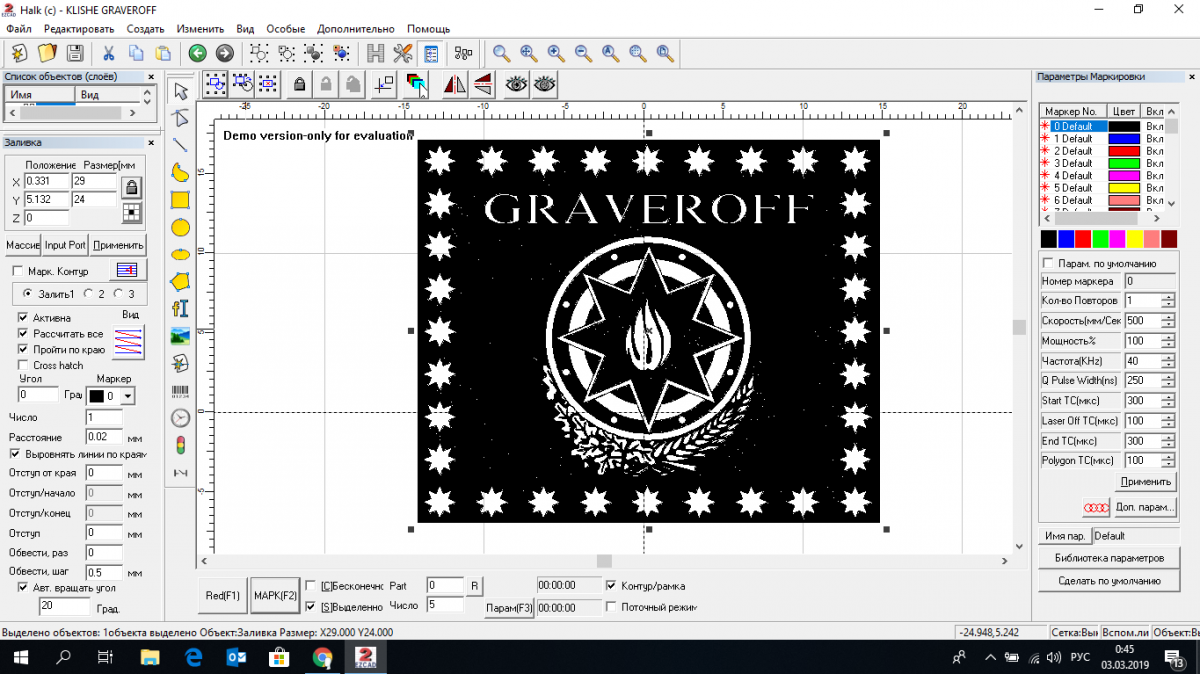
Task: Open the hatch tool H icon
Action: pos(376,53)
